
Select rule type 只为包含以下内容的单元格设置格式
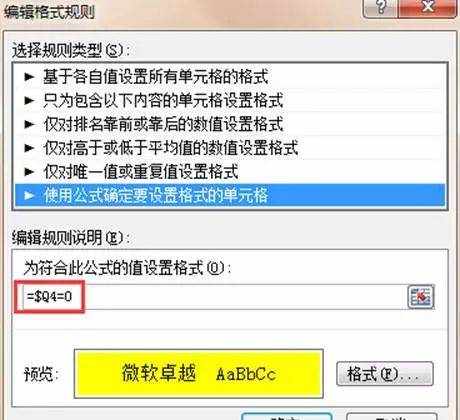point(230,100)
